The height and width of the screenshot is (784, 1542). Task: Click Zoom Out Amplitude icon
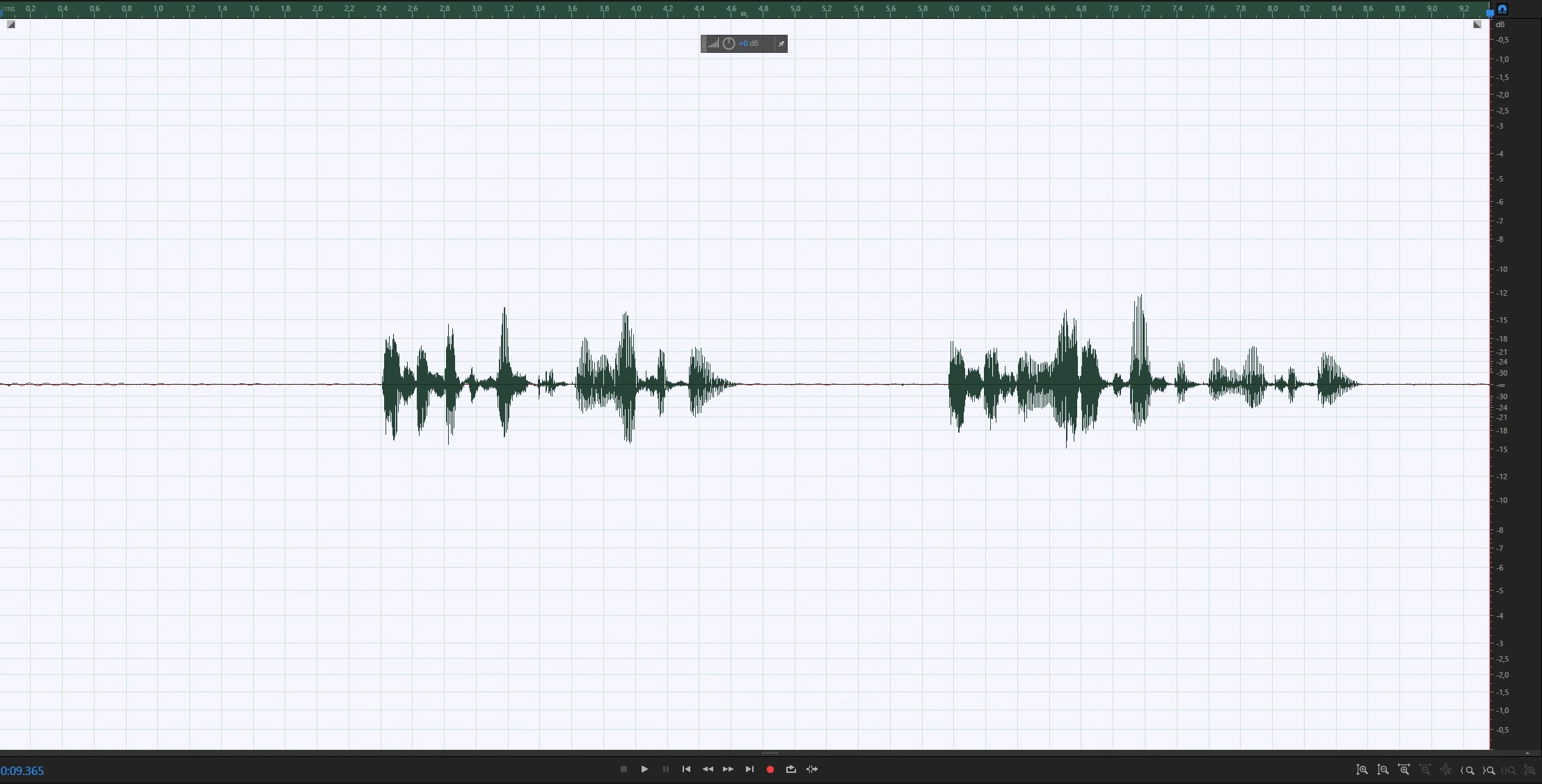1383,770
